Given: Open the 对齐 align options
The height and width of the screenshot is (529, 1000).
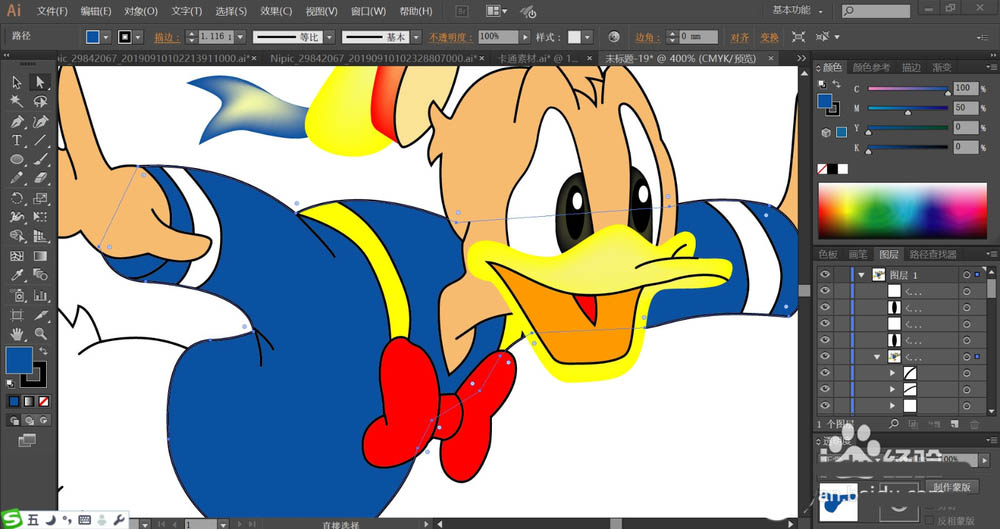Looking at the screenshot, I should [x=740, y=37].
